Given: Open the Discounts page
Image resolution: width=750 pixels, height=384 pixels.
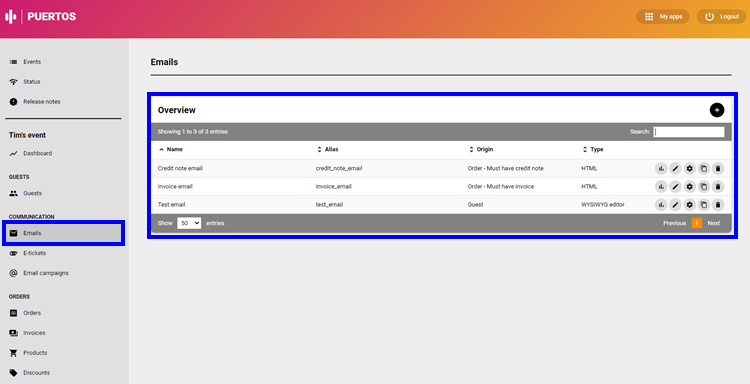Looking at the screenshot, I should [x=36, y=373].
